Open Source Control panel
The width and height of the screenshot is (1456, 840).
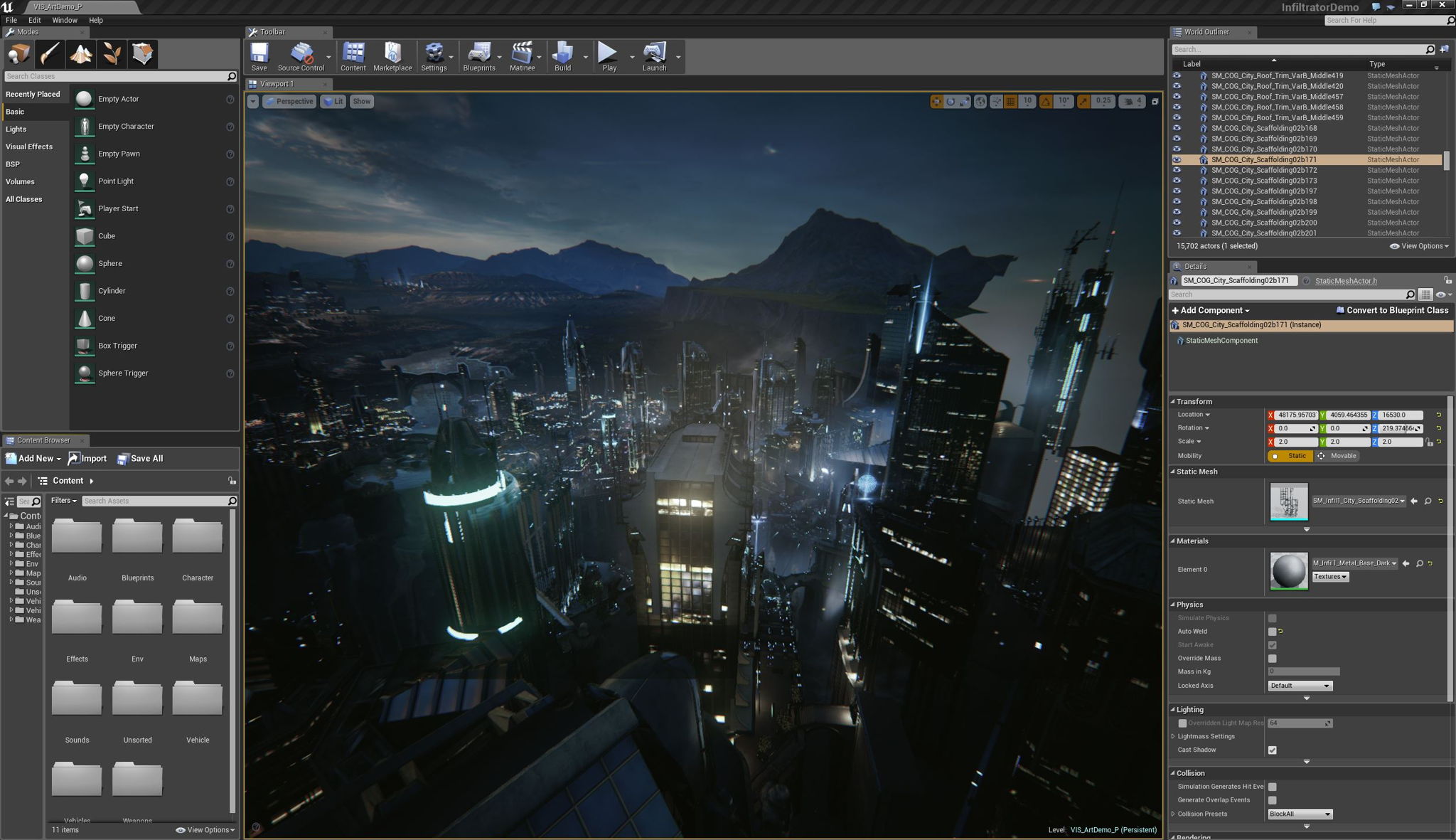299,56
